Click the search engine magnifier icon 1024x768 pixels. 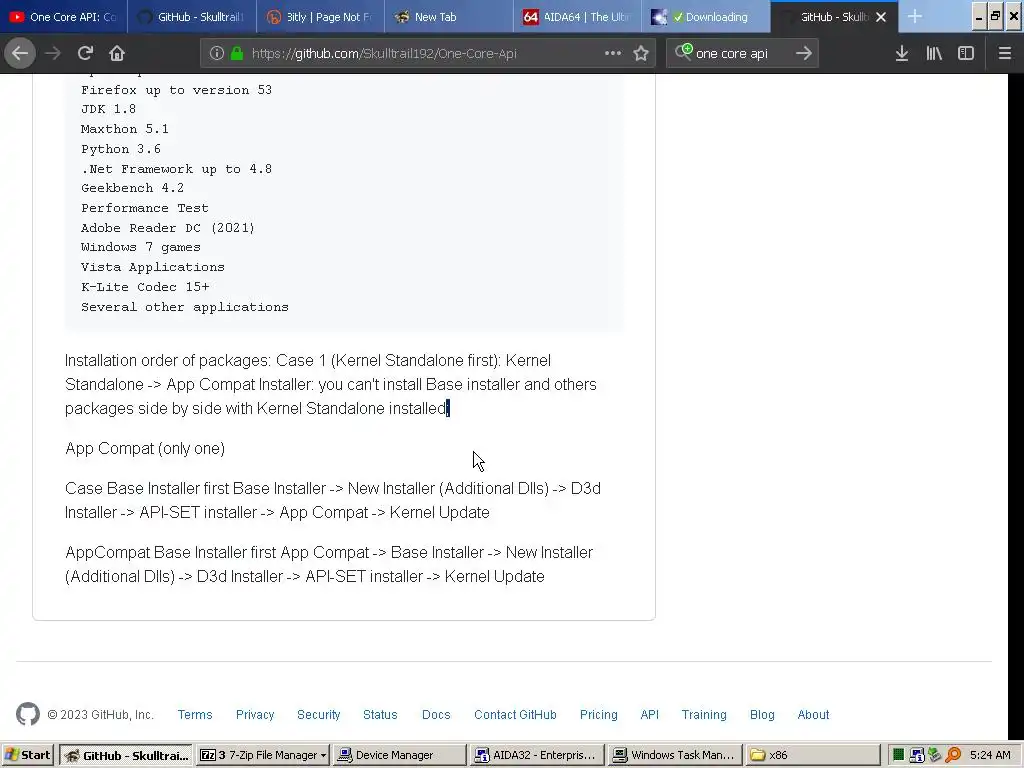683,52
